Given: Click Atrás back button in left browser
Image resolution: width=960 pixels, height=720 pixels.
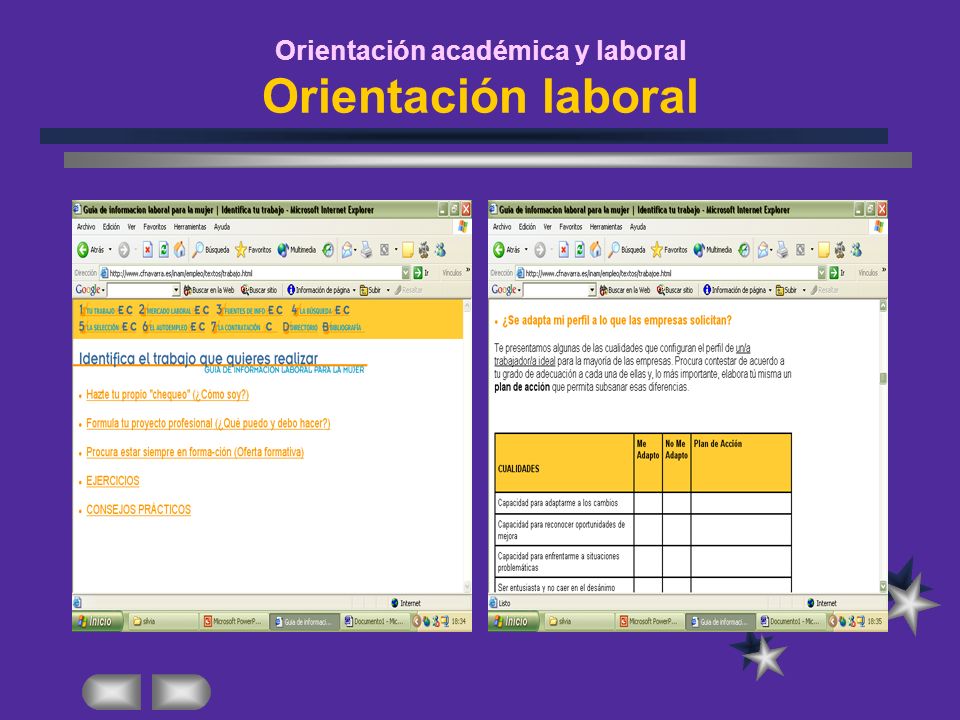Looking at the screenshot, I should 90,250.
